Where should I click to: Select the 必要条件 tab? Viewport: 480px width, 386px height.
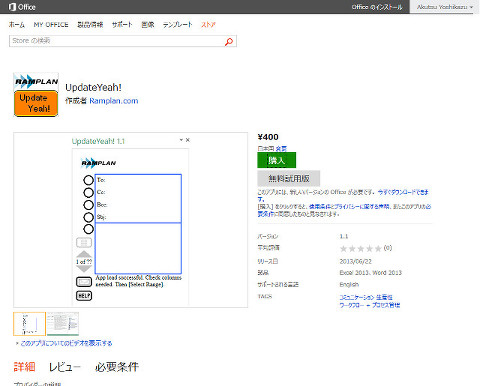coord(117,367)
